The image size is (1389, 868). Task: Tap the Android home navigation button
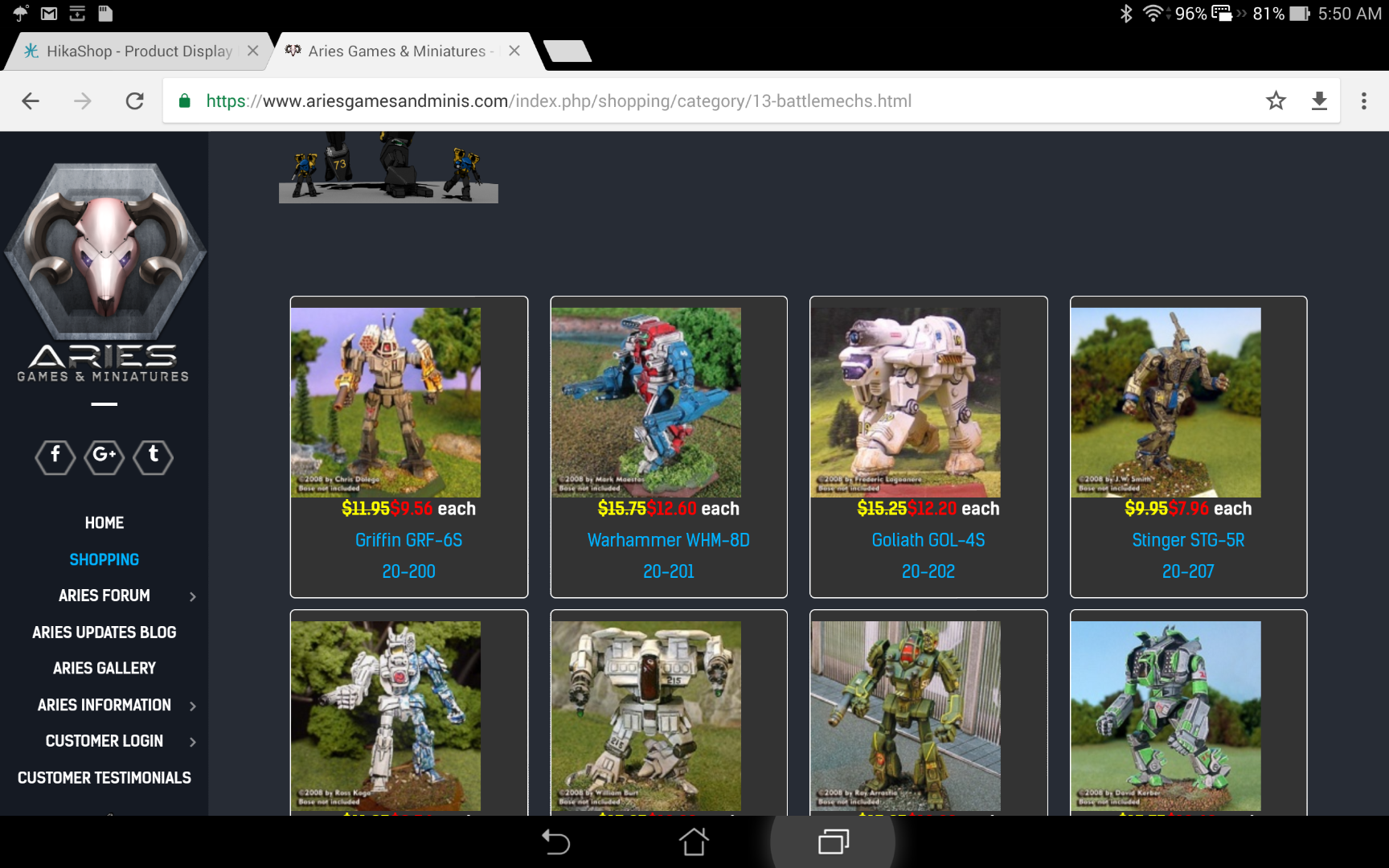click(694, 841)
